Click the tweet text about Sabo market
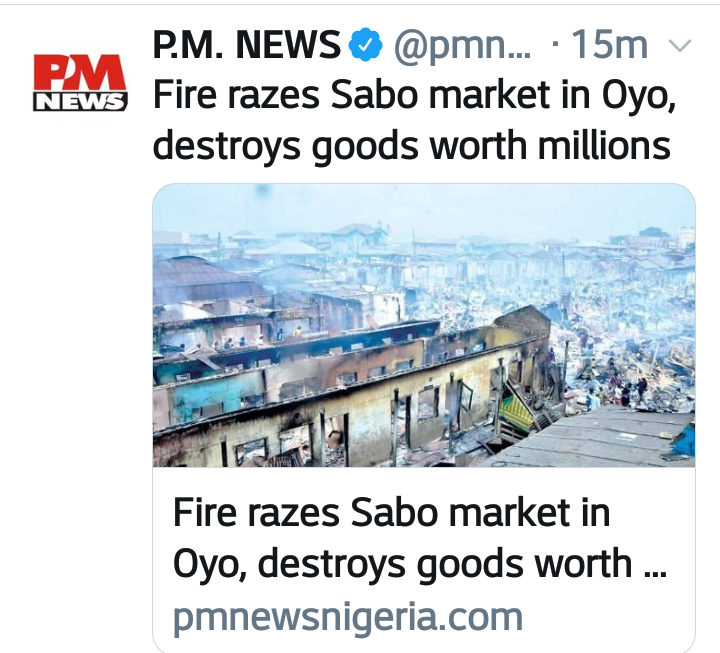Image resolution: width=720 pixels, height=653 pixels. (x=414, y=120)
